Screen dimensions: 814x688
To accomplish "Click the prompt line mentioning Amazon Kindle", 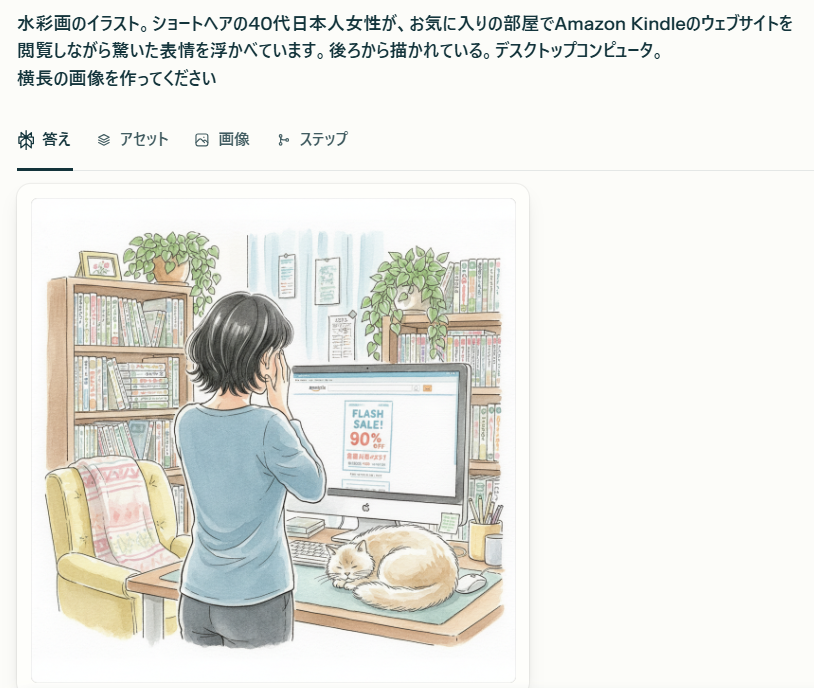I will point(405,23).
